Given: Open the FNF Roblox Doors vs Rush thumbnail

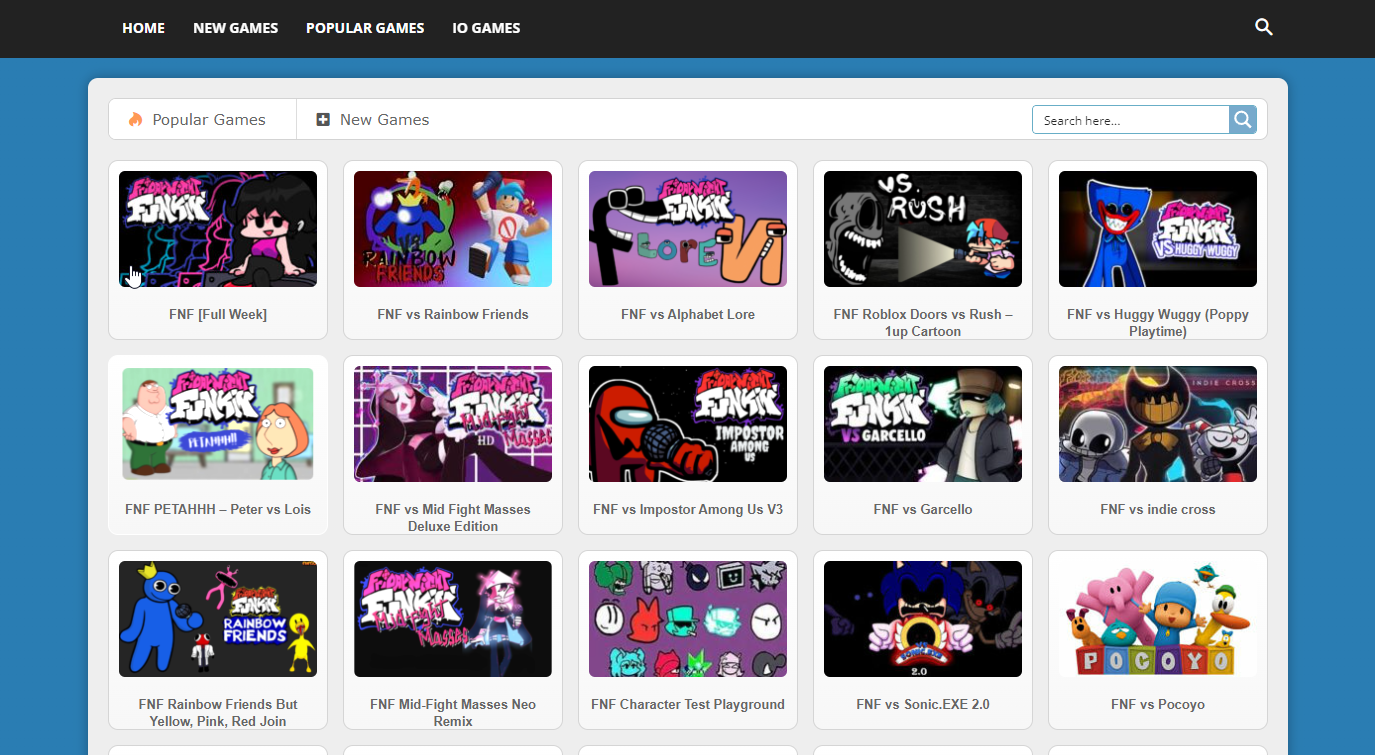Looking at the screenshot, I should point(923,229).
